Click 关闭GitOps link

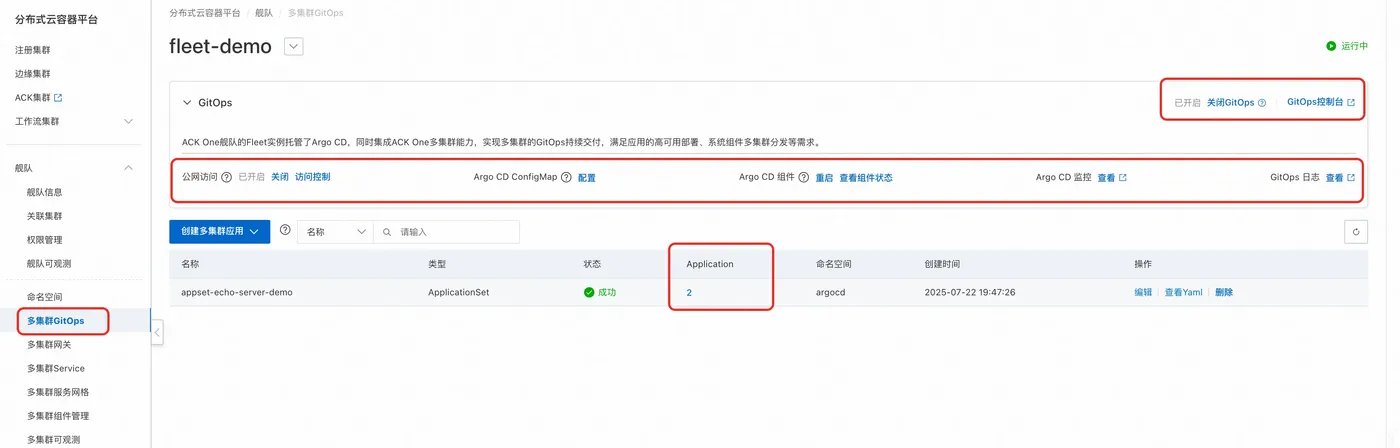tap(1230, 103)
